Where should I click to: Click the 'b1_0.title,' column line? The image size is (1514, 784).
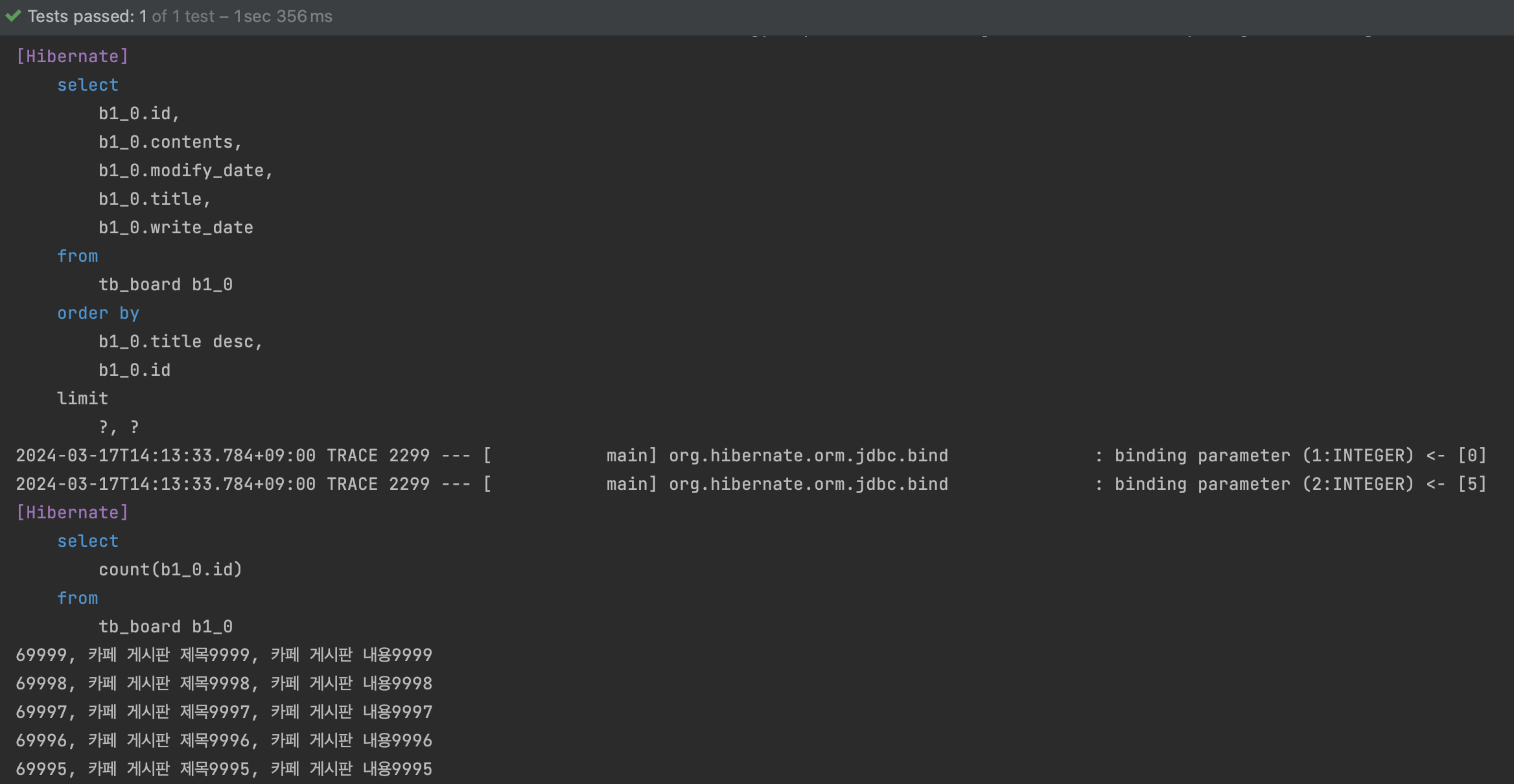click(x=155, y=199)
